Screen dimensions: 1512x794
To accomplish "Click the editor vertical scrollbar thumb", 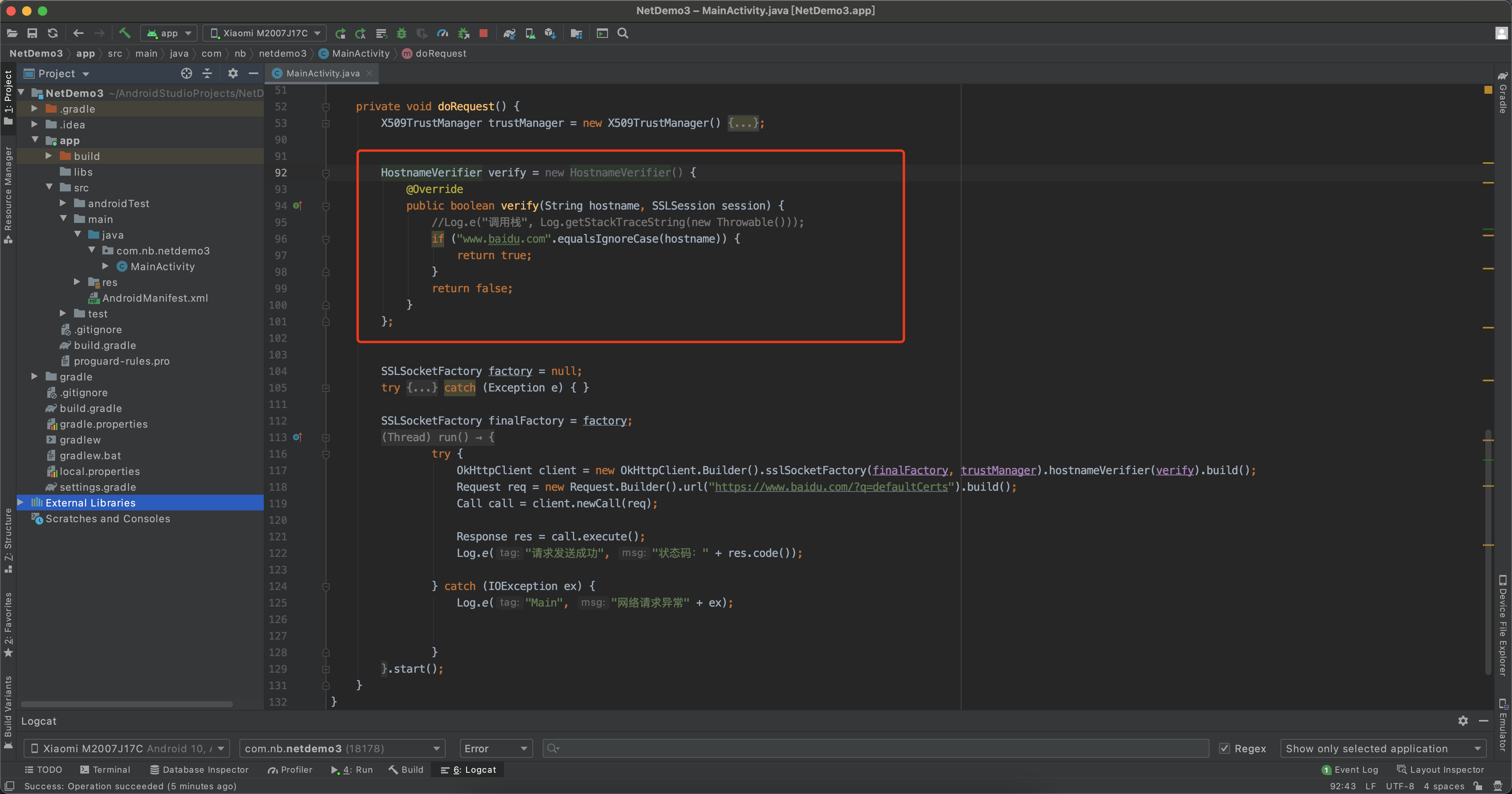I will [x=1488, y=551].
